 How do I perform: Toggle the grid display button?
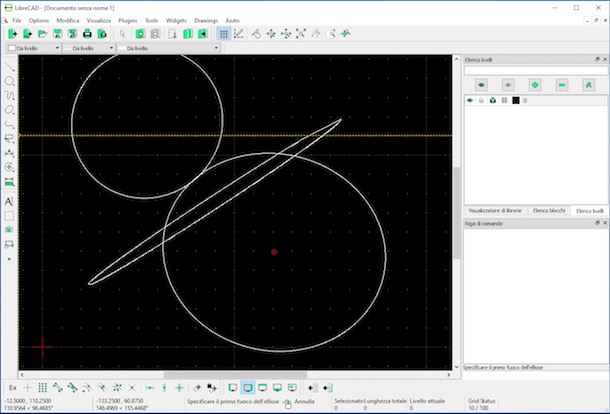[224, 34]
